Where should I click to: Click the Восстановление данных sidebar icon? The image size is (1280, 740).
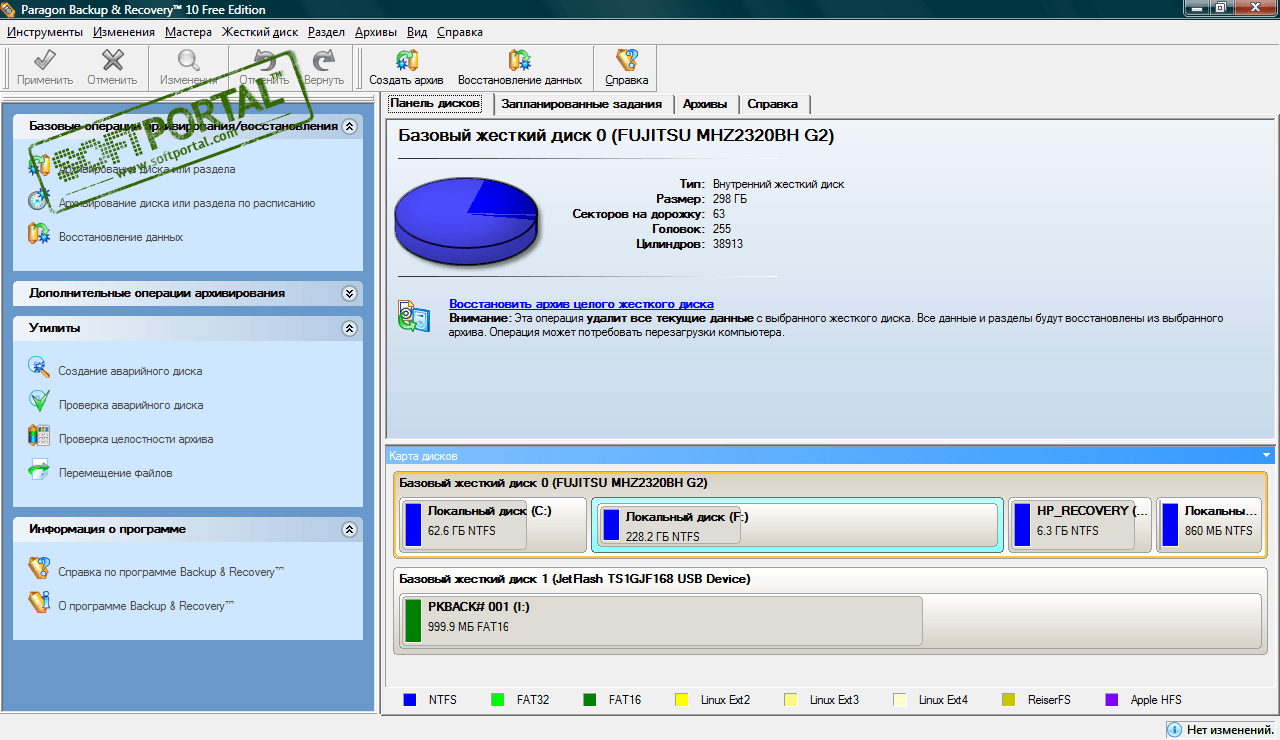coord(39,235)
